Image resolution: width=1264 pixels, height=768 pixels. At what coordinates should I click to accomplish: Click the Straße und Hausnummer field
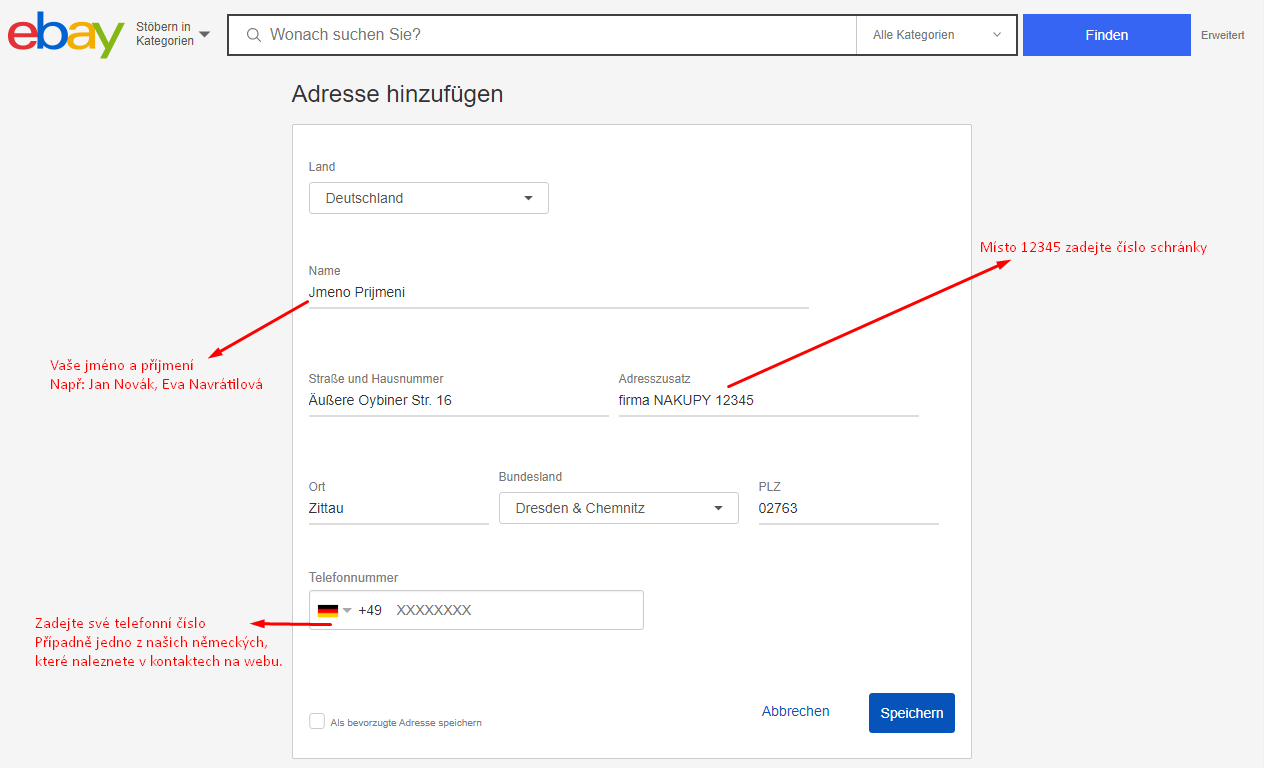(x=459, y=401)
